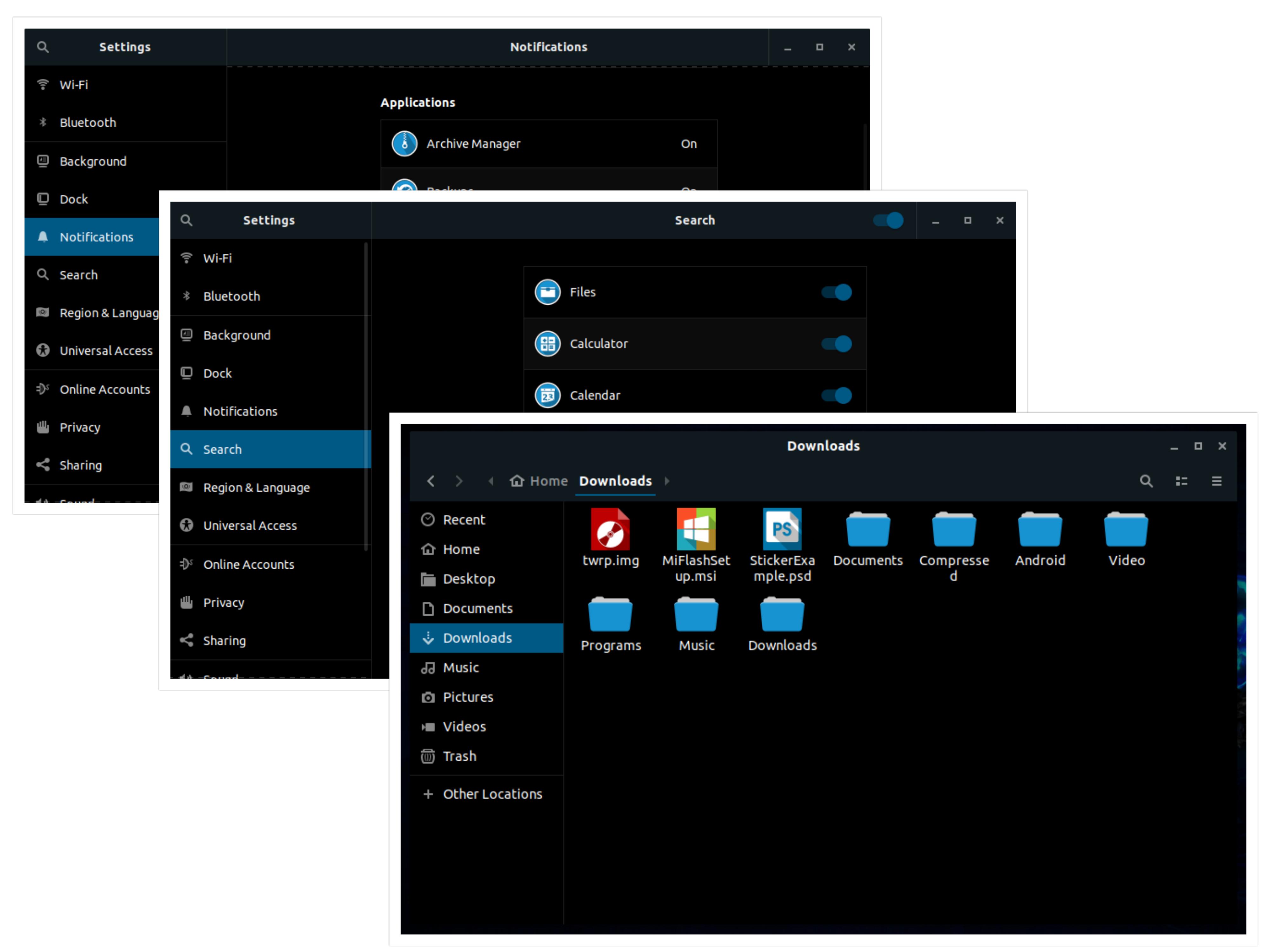
Task: Toggle the main Search switch in header
Action: coord(888,220)
